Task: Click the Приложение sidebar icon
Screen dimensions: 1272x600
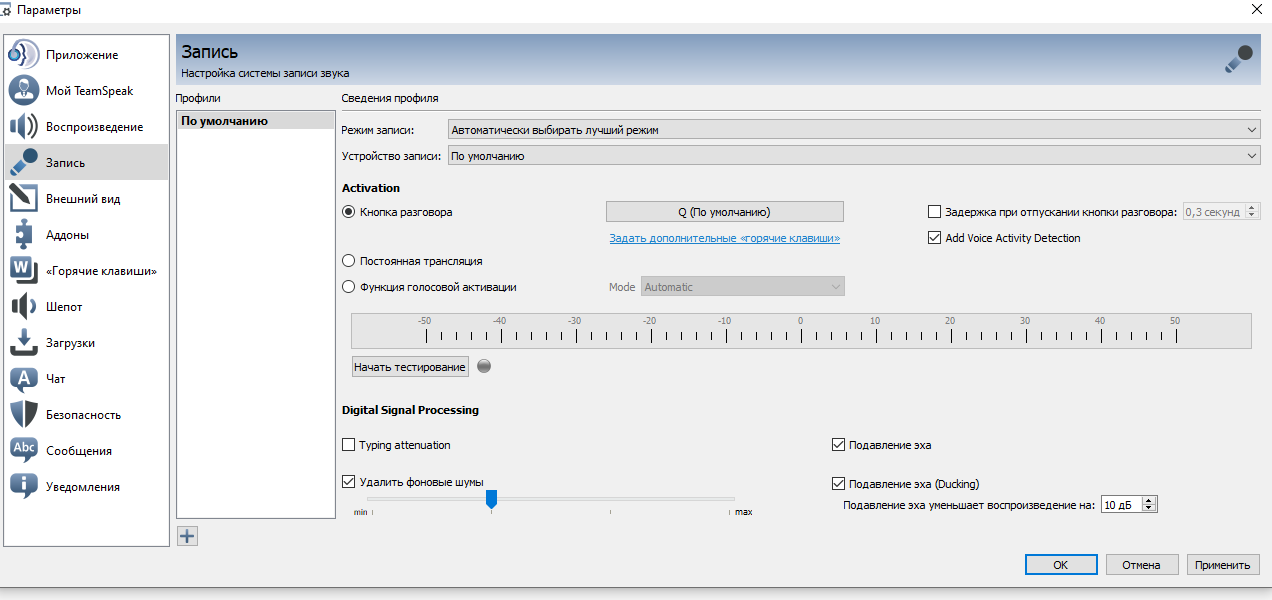Action: 24,55
